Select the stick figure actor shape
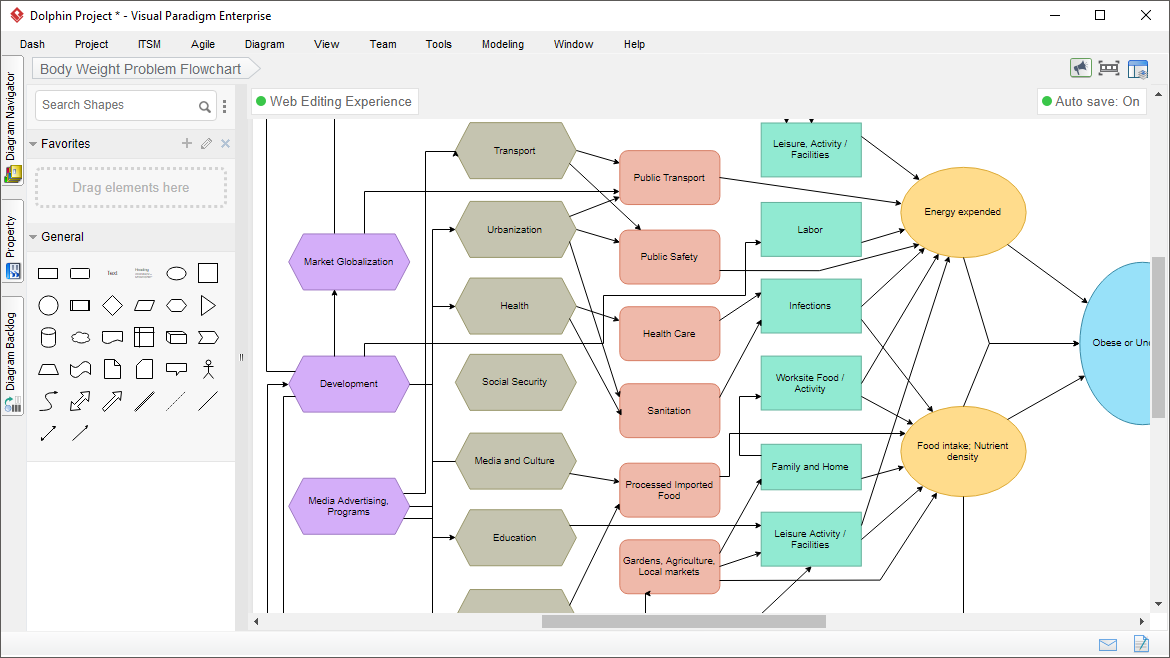The image size is (1170, 658). [208, 369]
